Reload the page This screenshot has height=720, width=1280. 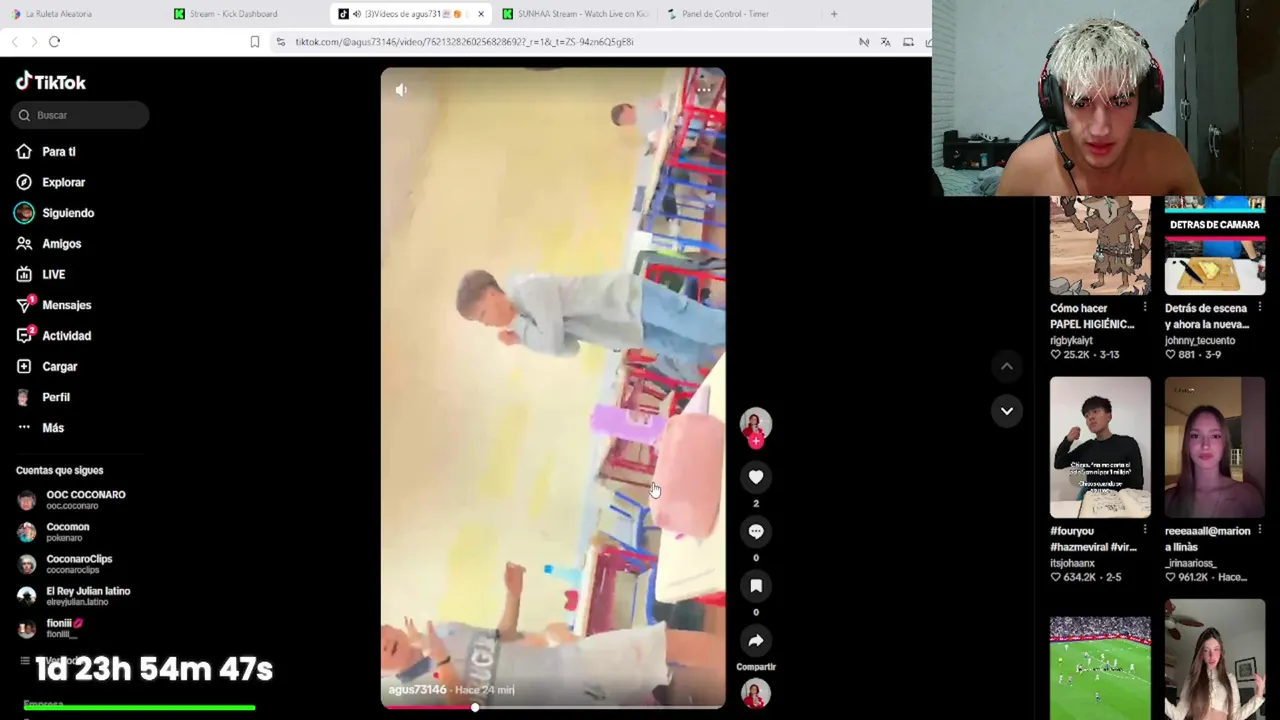click(55, 42)
